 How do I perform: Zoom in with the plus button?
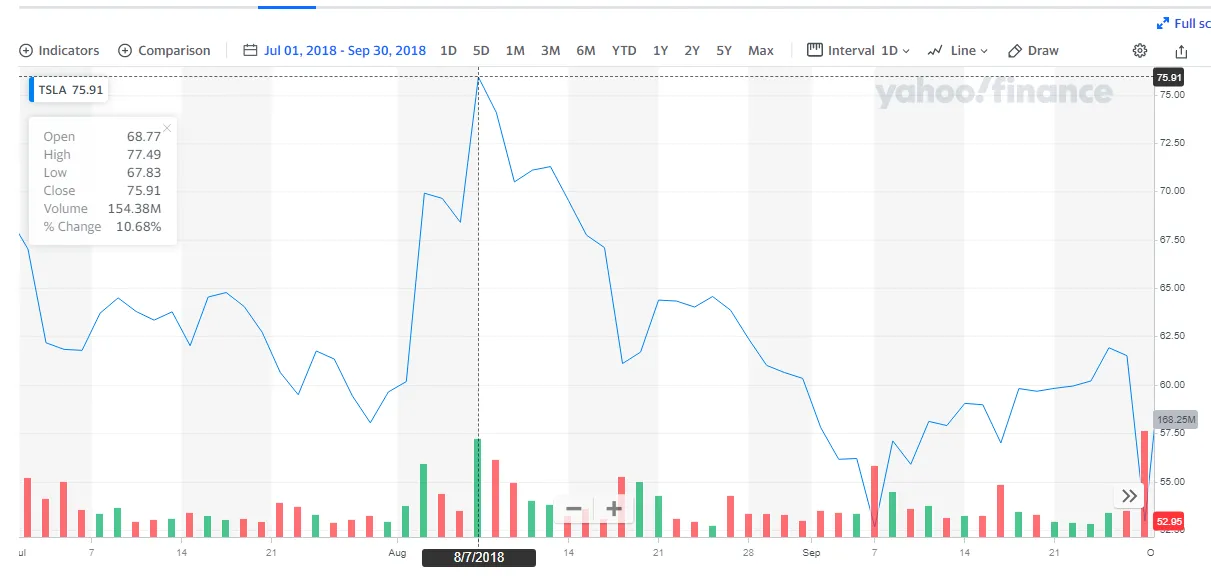[613, 509]
